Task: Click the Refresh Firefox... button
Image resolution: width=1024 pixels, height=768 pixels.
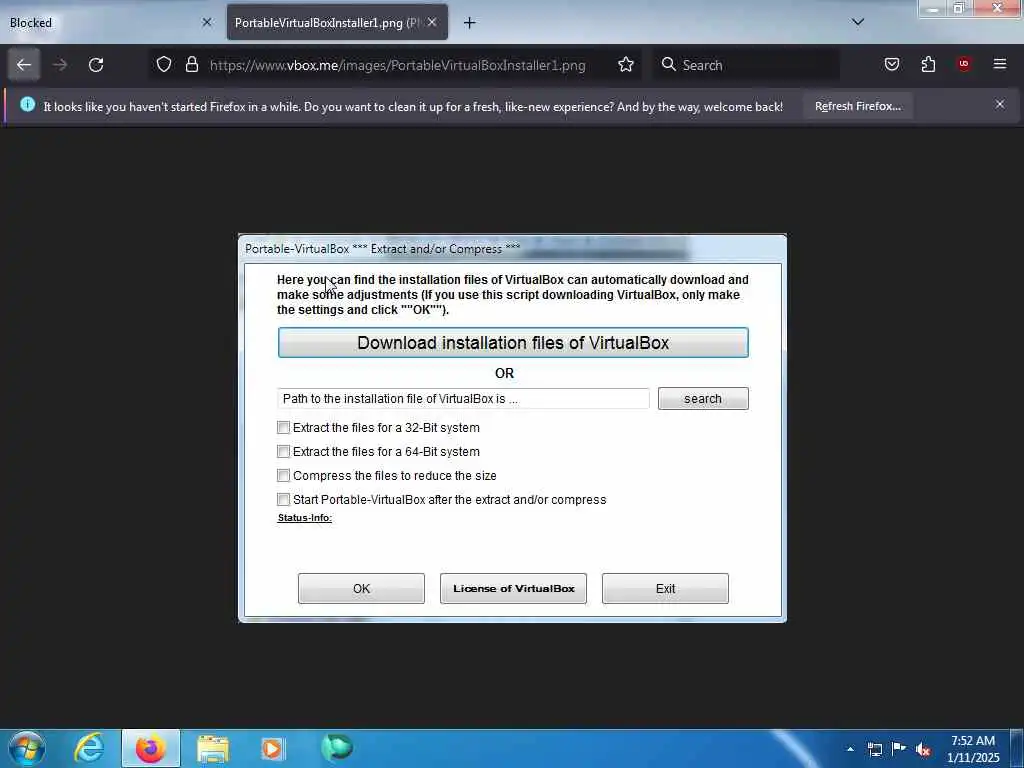Action: 857,106
